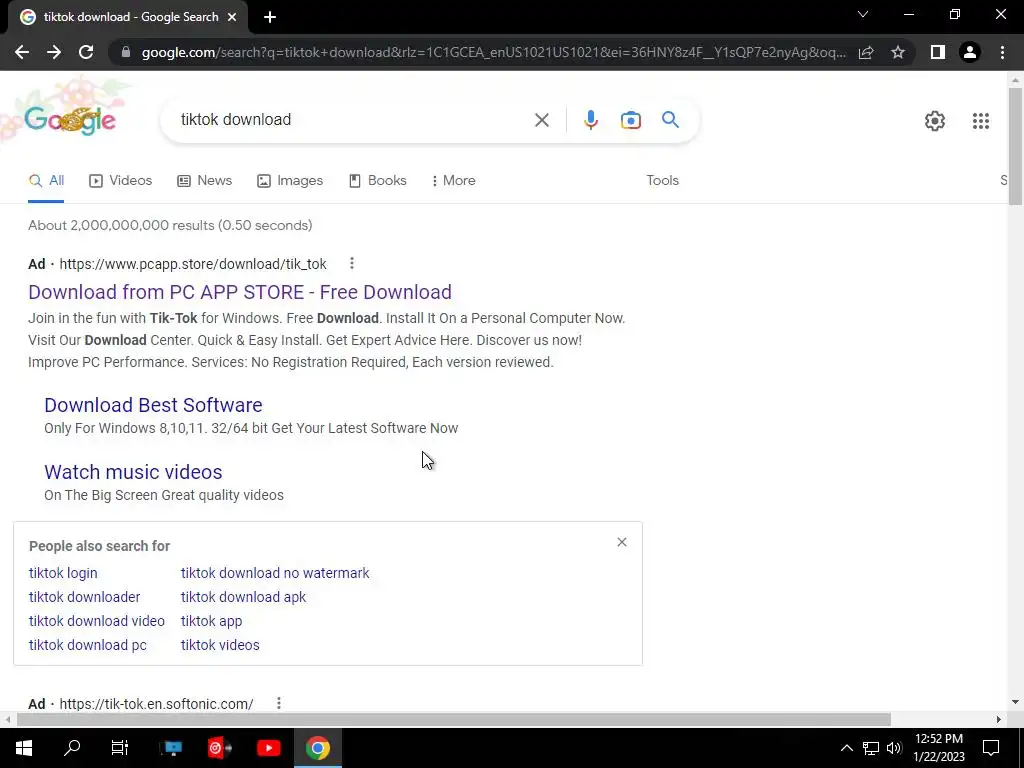Screen dimensions: 1024x768
Task: Open the volume control in system tray
Action: coord(894,748)
